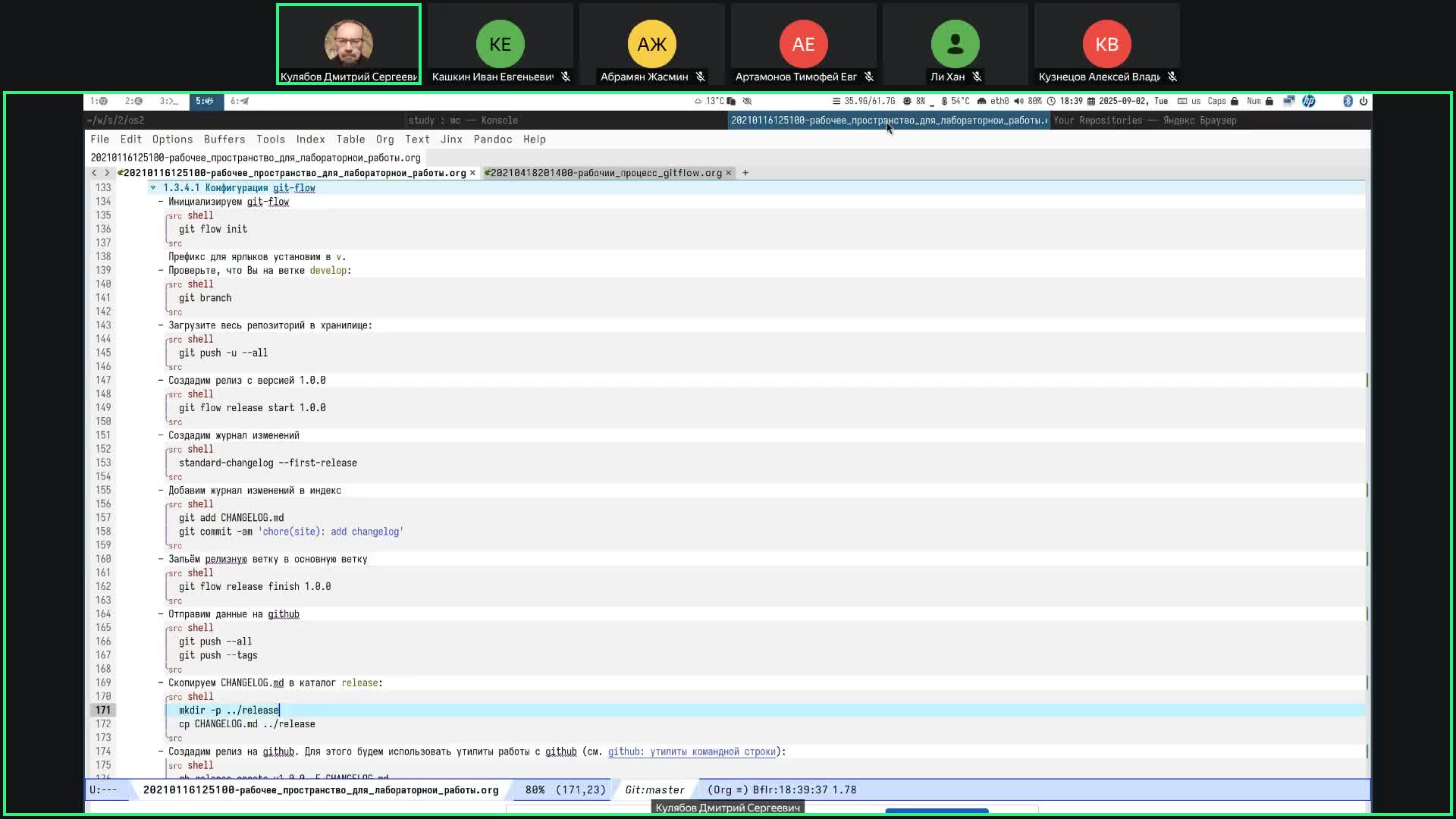Open the Bluetooth tray icon
The height and width of the screenshot is (819, 1456).
click(1348, 101)
